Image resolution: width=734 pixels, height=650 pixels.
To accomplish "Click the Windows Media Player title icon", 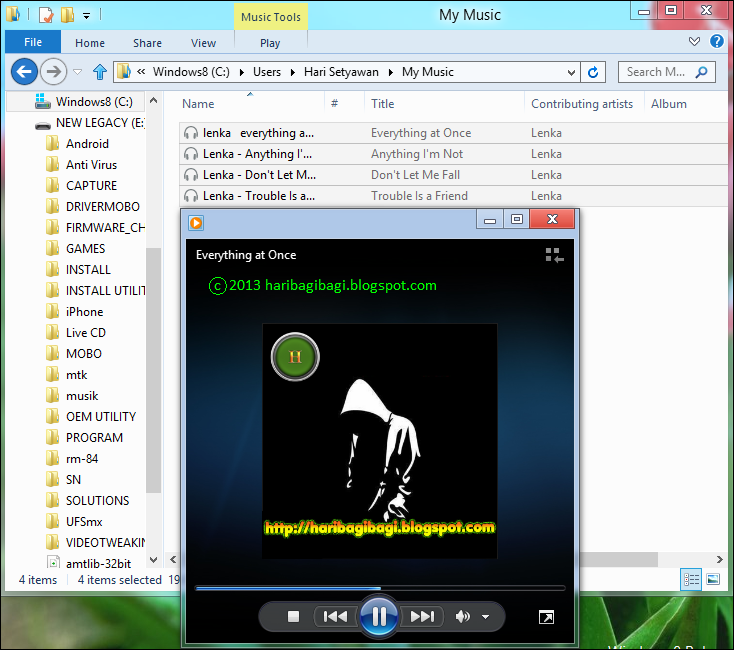I will point(196,223).
